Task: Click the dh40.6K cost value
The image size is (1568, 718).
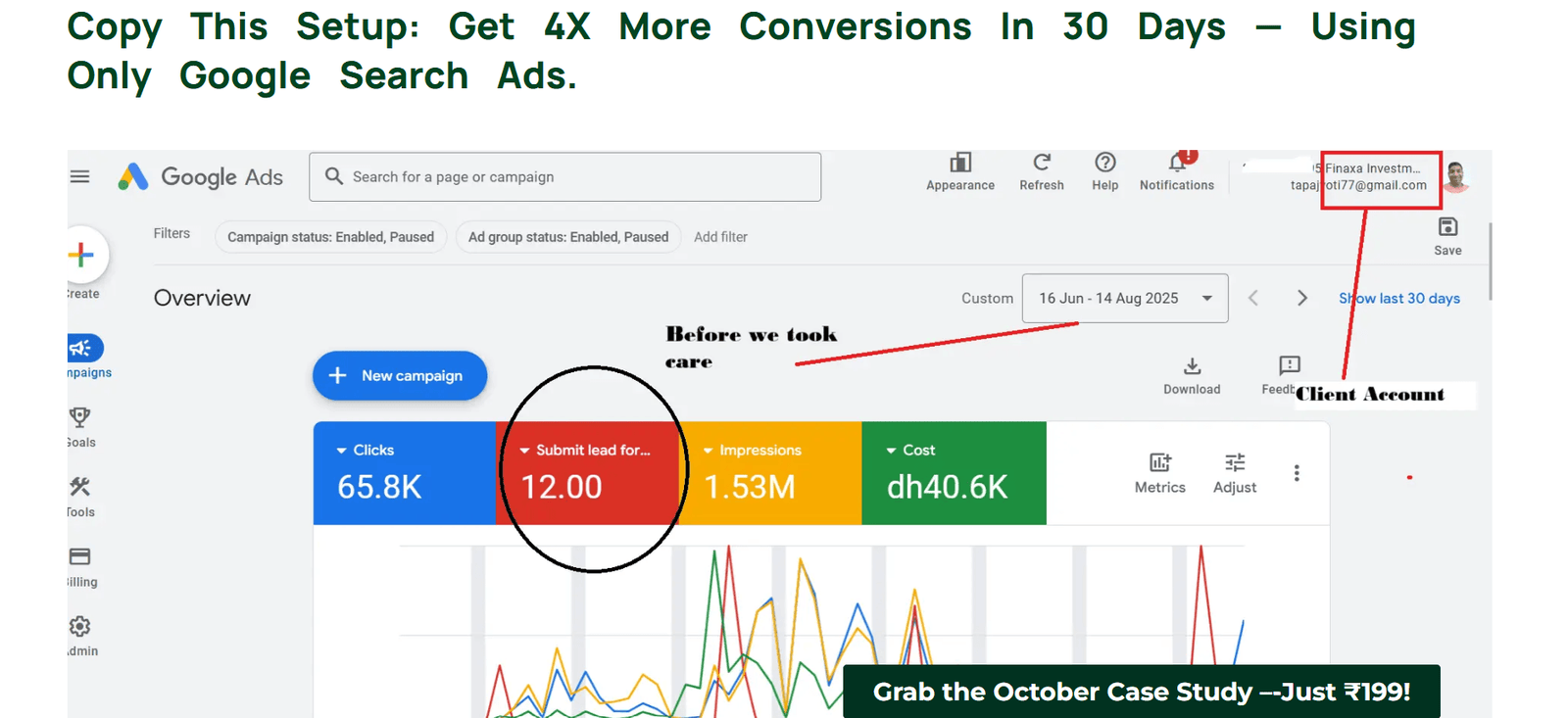Action: pyautogui.click(x=947, y=487)
